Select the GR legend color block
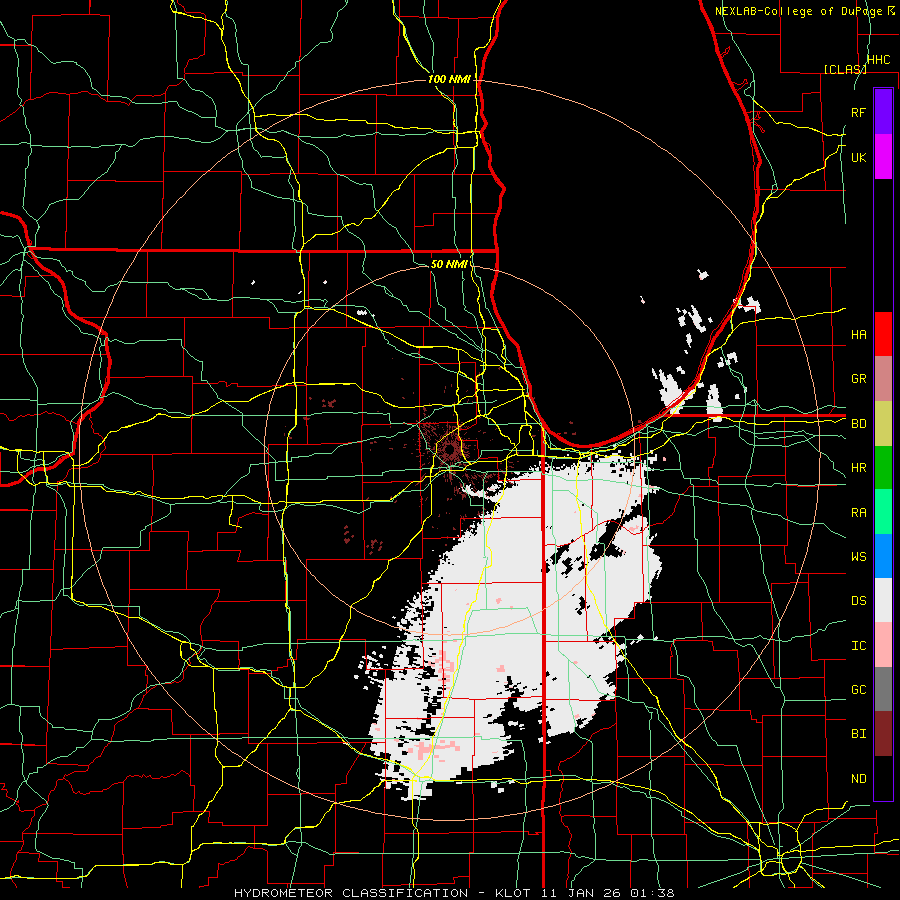 click(883, 379)
